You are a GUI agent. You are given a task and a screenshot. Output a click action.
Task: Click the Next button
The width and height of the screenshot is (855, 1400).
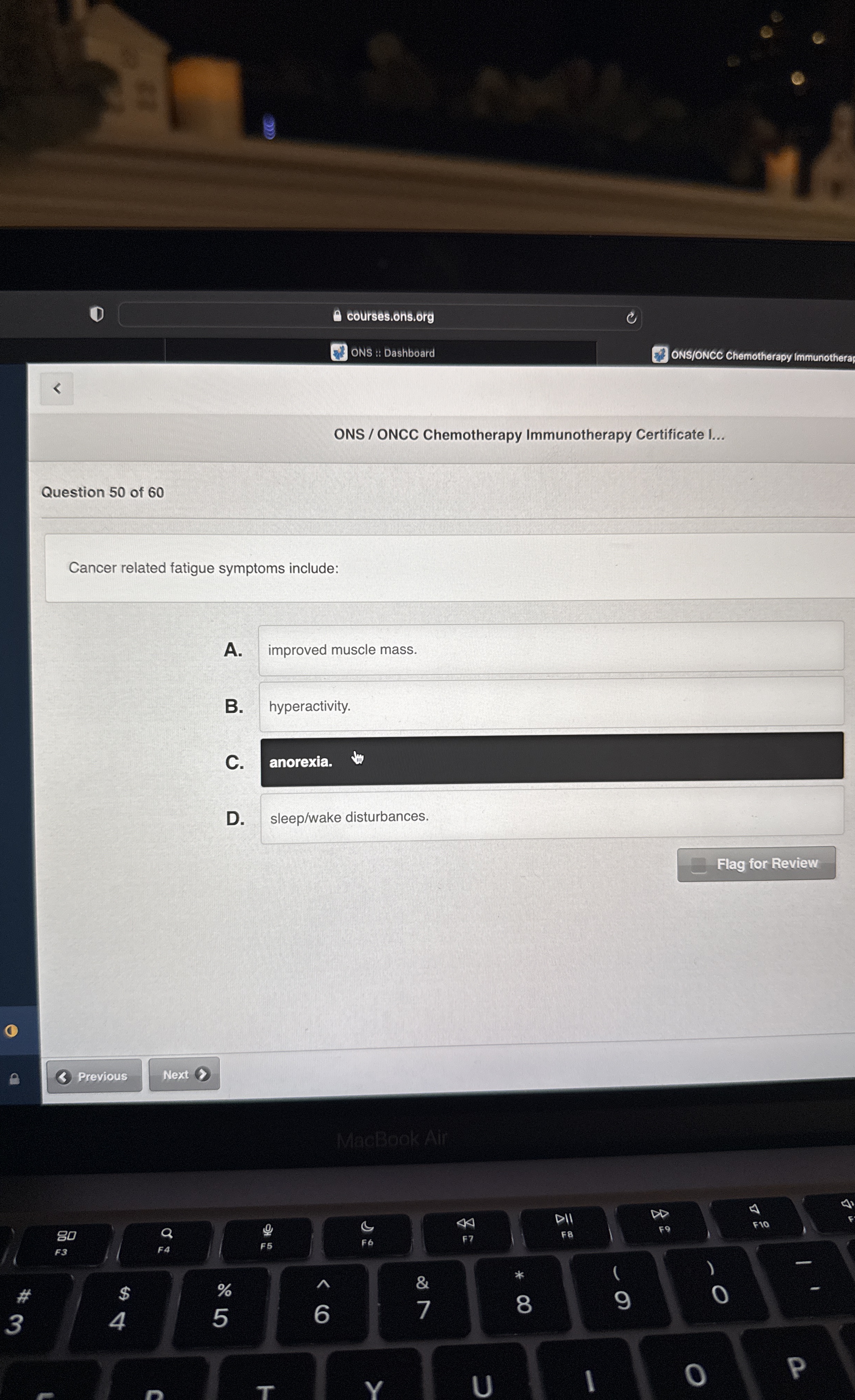pyautogui.click(x=183, y=1075)
